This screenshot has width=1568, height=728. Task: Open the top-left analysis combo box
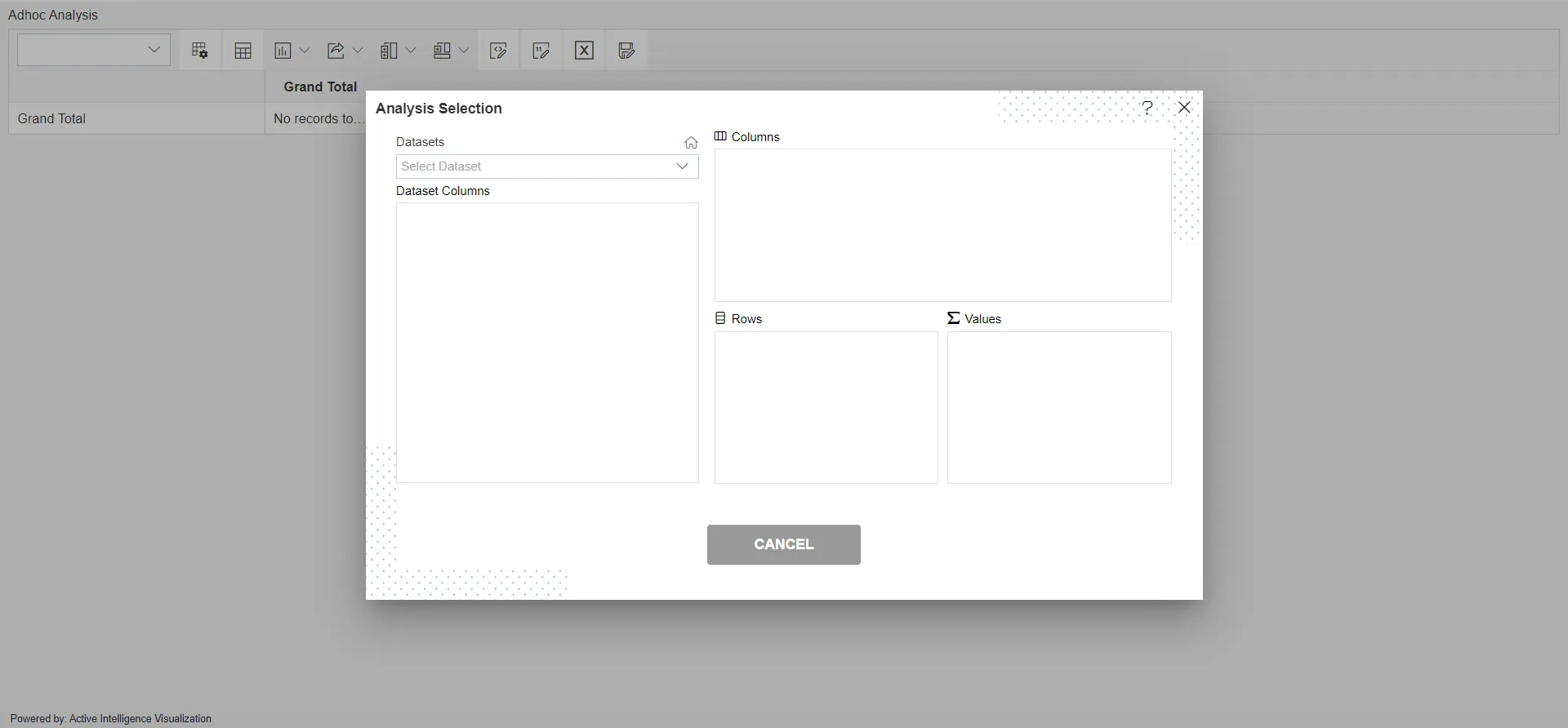(x=94, y=50)
